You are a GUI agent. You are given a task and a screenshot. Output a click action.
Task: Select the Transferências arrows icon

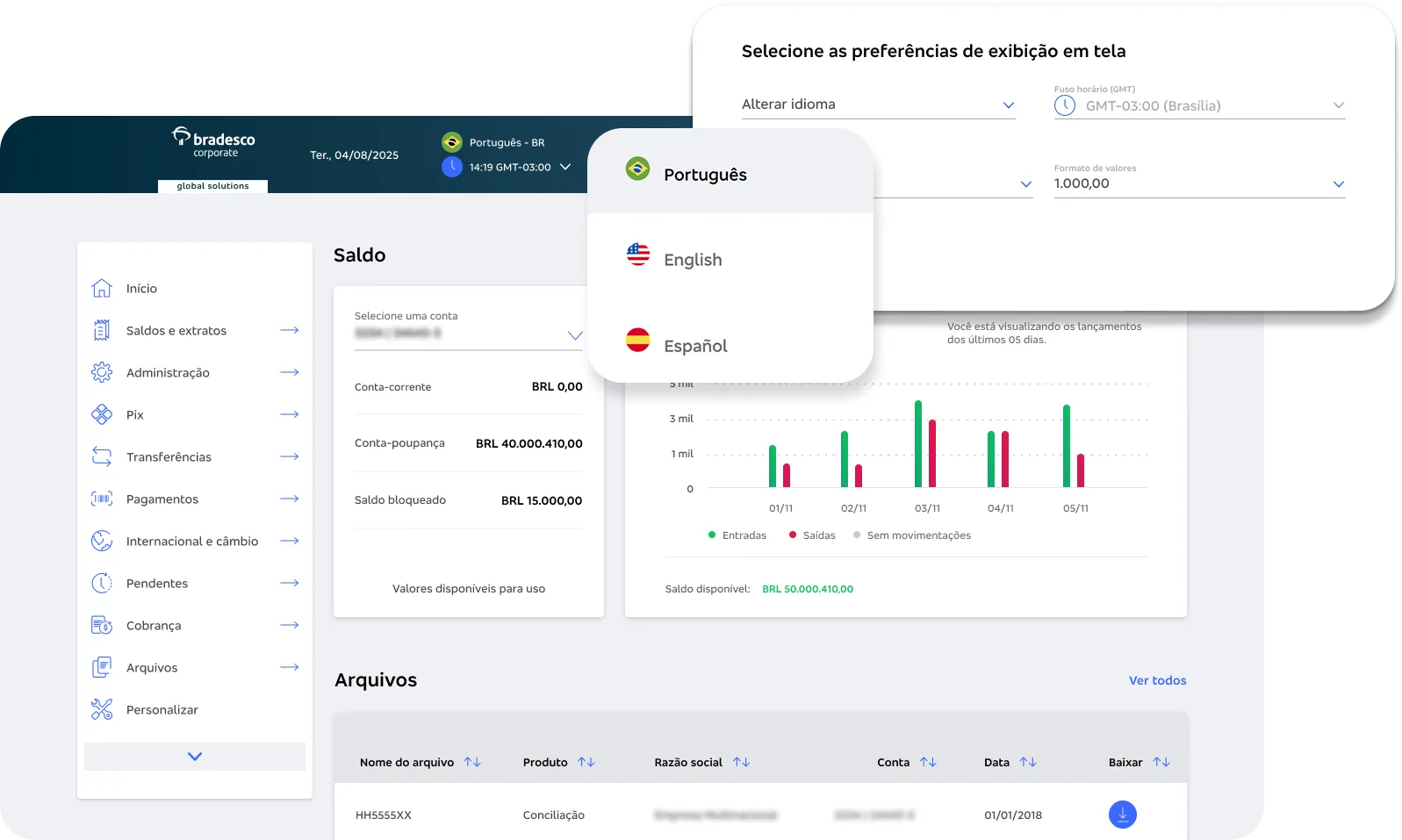click(102, 456)
